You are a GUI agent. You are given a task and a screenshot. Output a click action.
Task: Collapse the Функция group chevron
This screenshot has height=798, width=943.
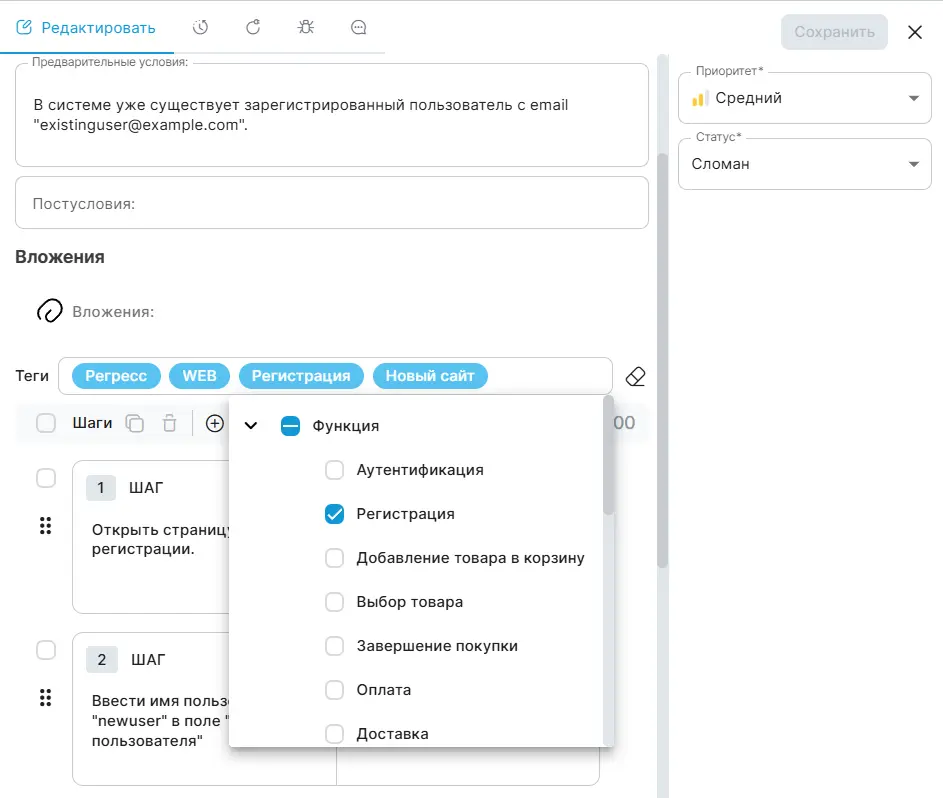pos(251,426)
